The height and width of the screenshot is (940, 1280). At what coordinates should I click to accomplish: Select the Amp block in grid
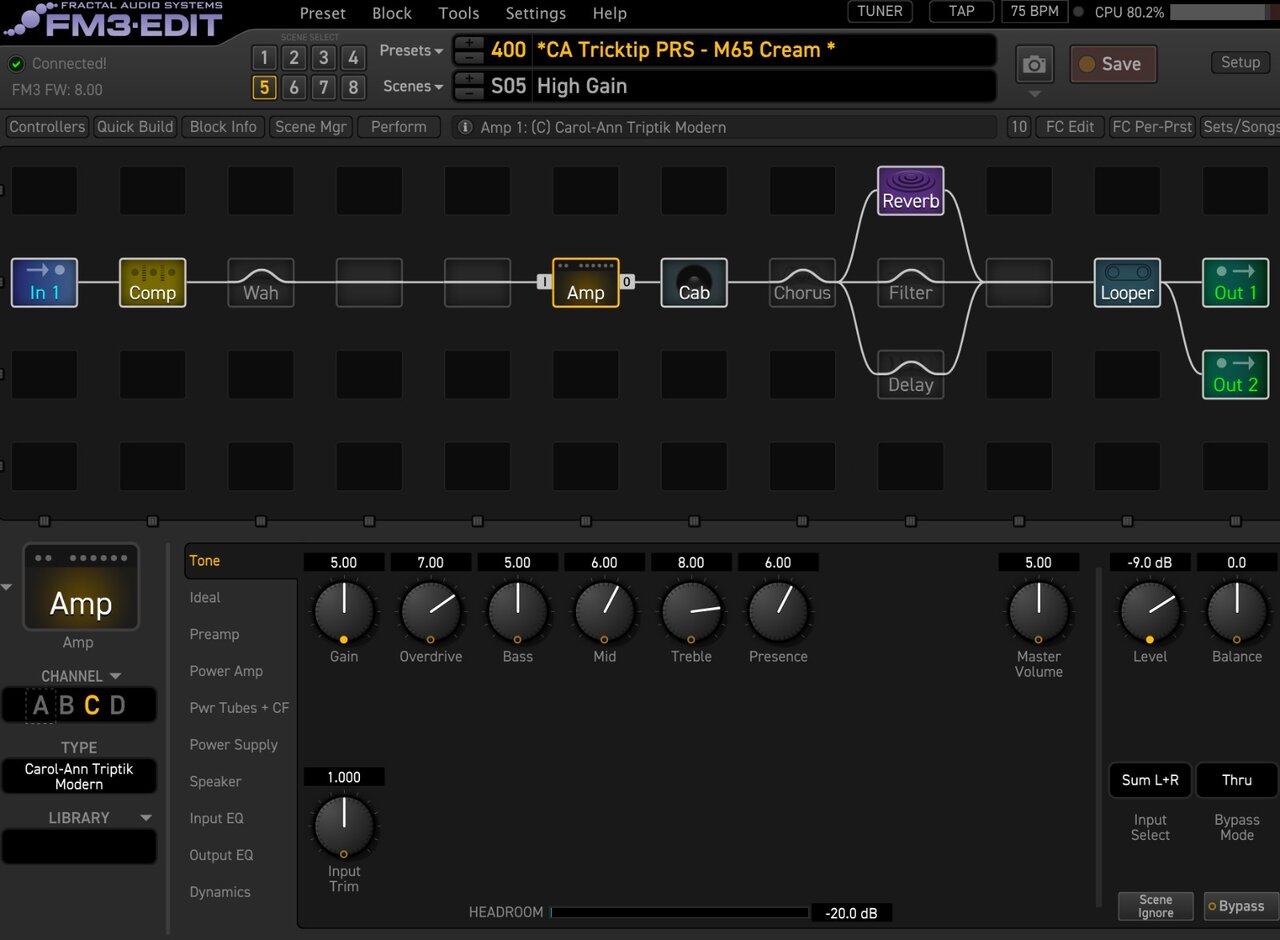coord(586,282)
